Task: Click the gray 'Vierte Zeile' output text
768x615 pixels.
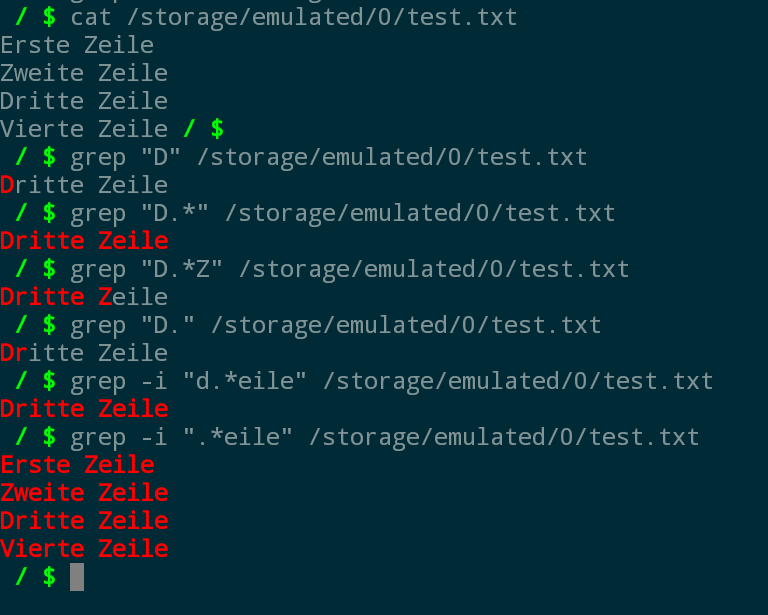Action: click(x=84, y=129)
